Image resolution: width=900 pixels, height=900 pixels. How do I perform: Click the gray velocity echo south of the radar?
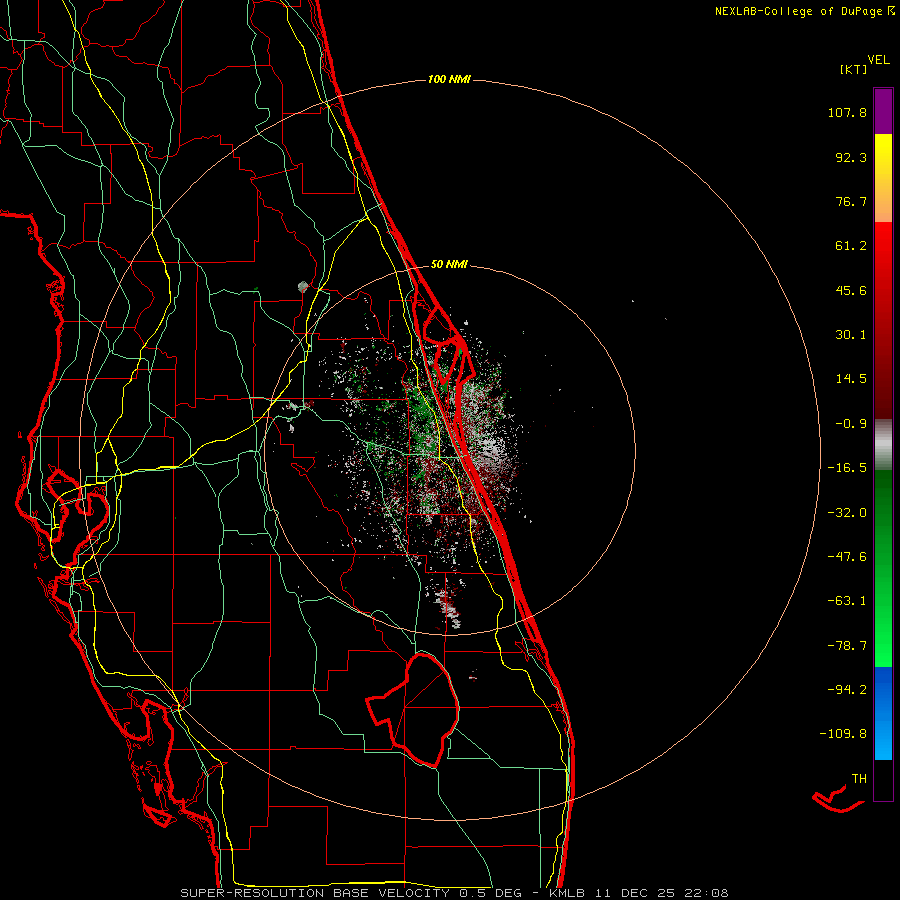(449, 608)
